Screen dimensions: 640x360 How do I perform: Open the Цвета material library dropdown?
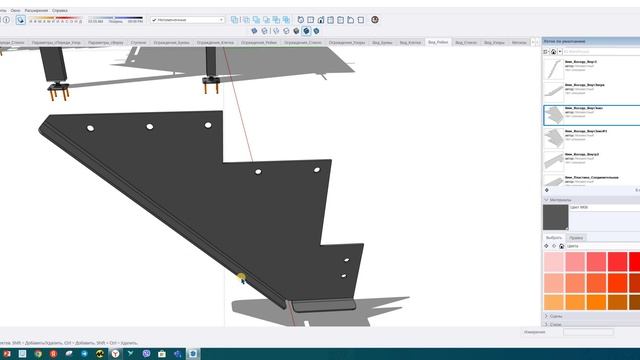tap(603, 246)
